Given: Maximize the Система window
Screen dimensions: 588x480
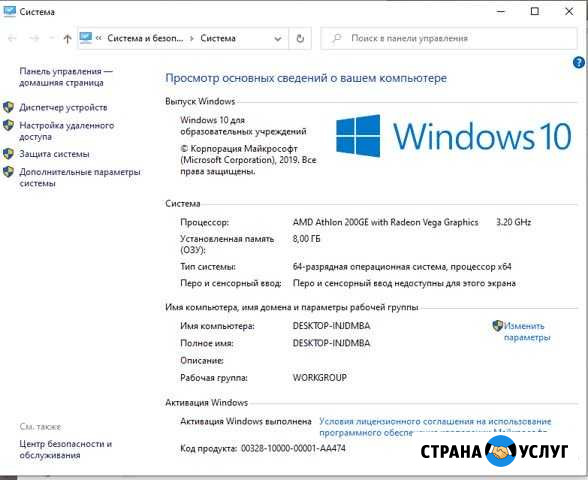Looking at the screenshot, I should click(x=535, y=12).
